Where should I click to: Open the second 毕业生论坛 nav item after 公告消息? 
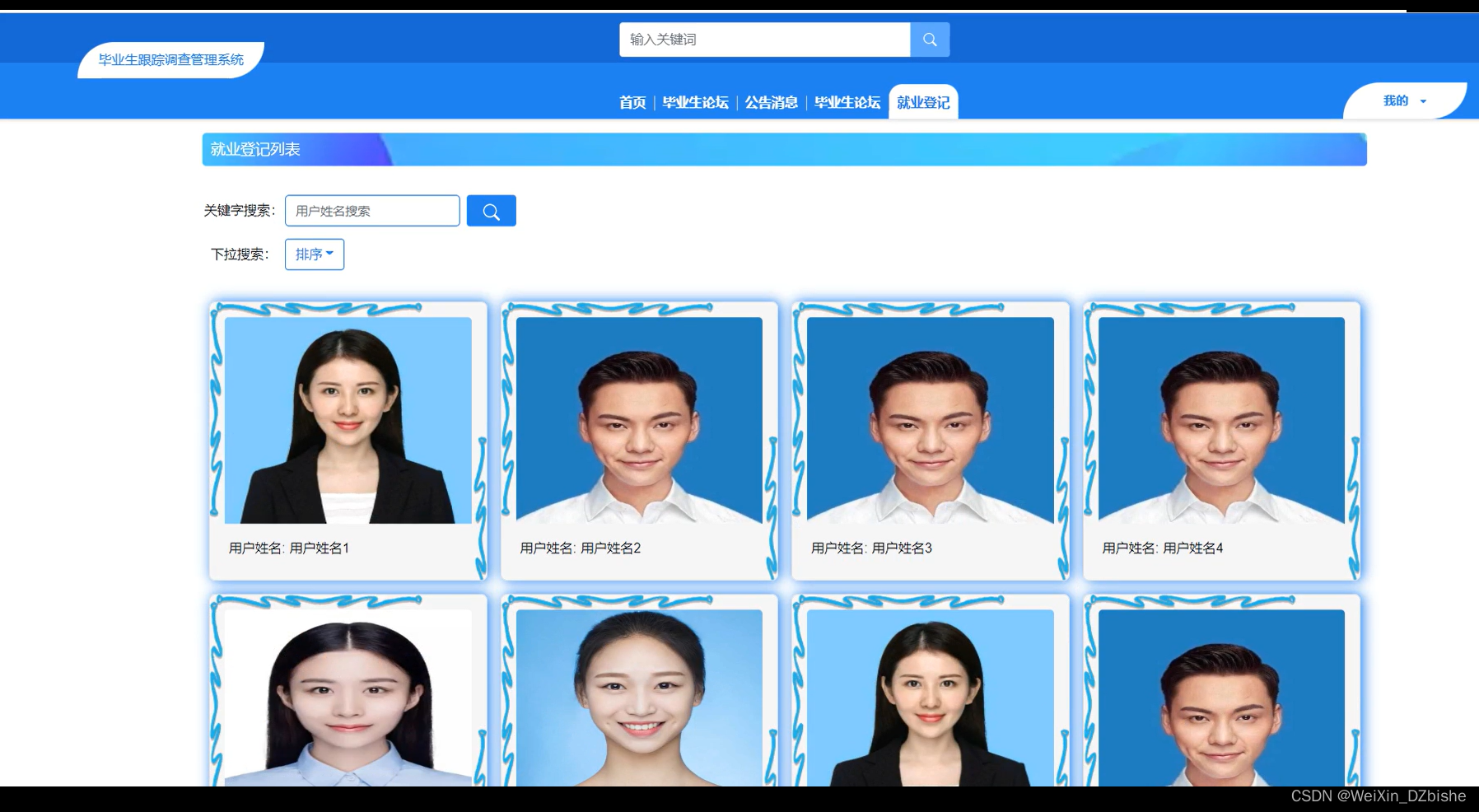[847, 102]
